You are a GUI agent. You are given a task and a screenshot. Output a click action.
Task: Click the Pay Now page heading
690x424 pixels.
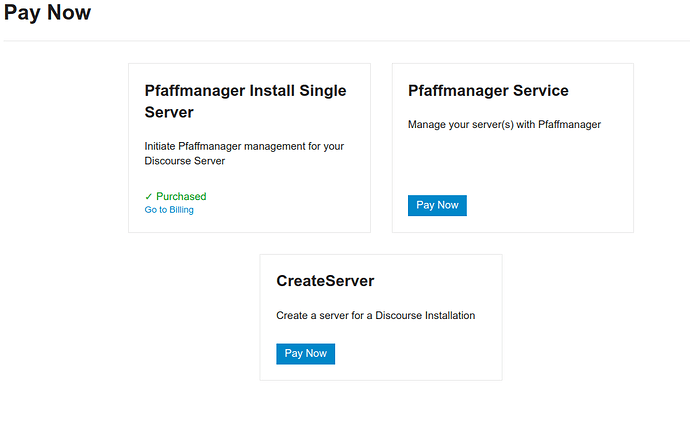click(x=47, y=13)
